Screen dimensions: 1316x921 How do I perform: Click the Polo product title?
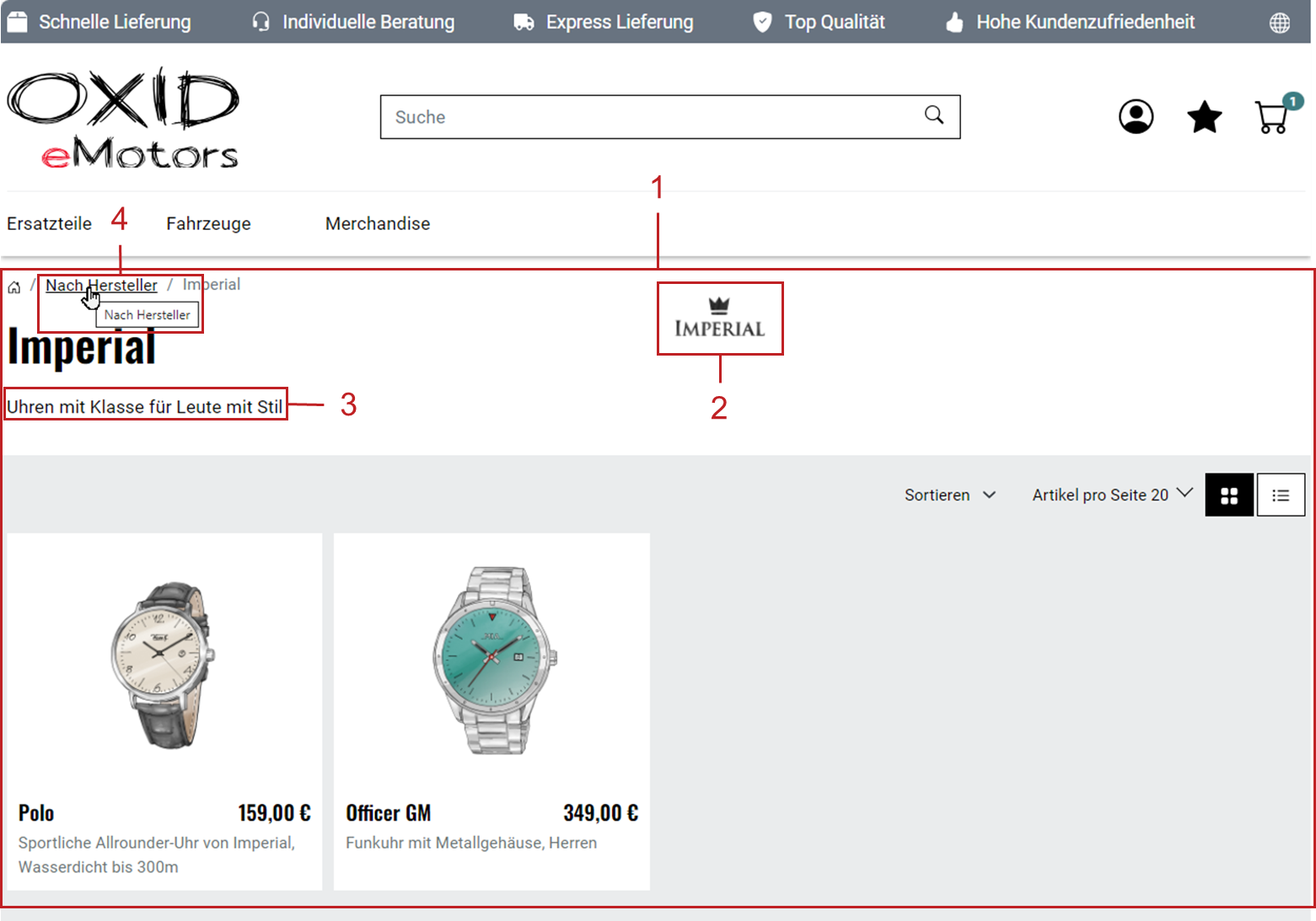tap(36, 812)
